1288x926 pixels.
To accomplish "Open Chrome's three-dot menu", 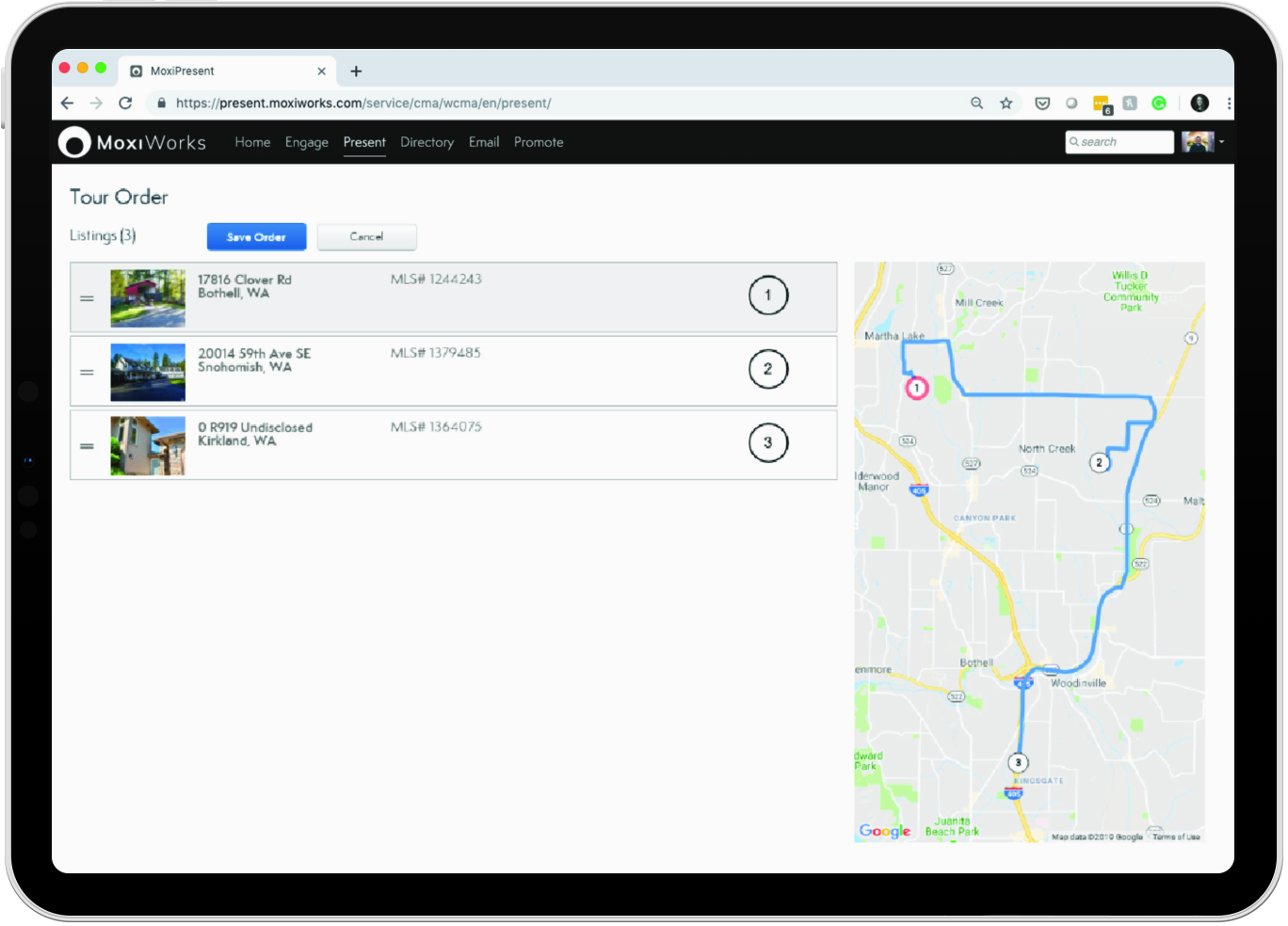I will (x=1228, y=104).
